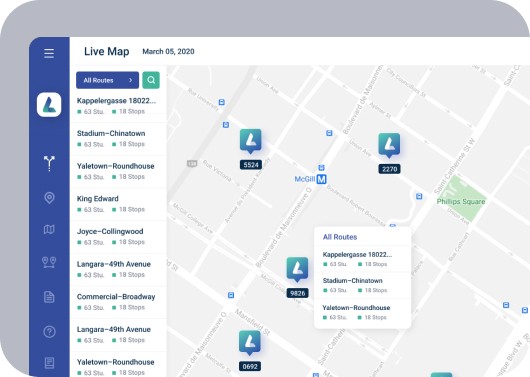530x377 pixels.
Task: Open the hamburger menu in sidebar
Action: click(x=49, y=53)
